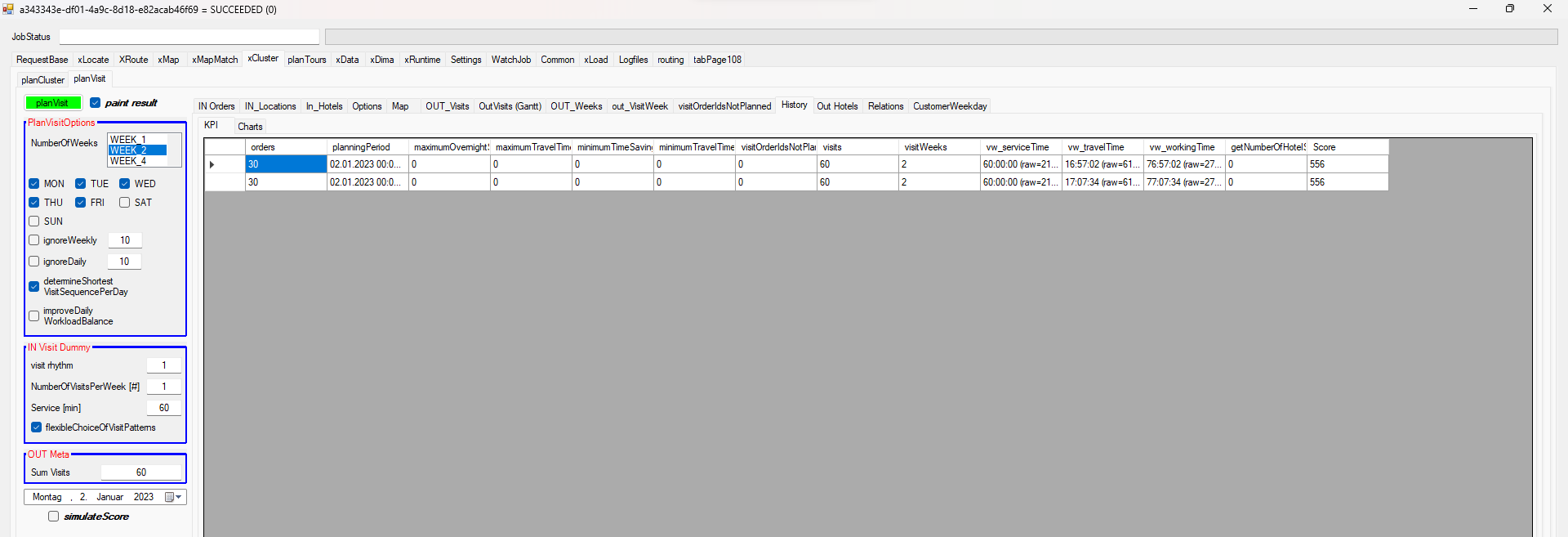The height and width of the screenshot is (537, 1568).
Task: Open the Logfiles tab
Action: pos(633,60)
